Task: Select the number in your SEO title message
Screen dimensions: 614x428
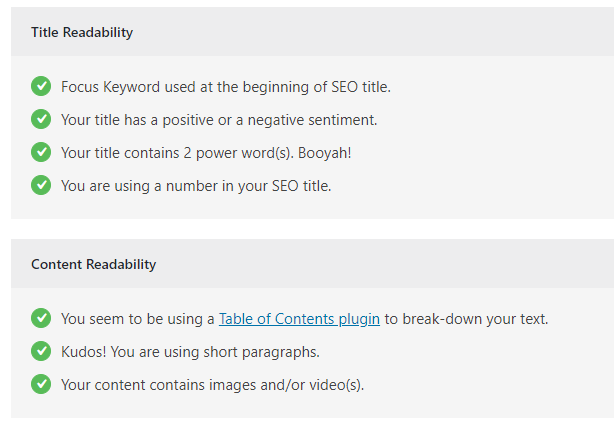Action: click(x=196, y=186)
